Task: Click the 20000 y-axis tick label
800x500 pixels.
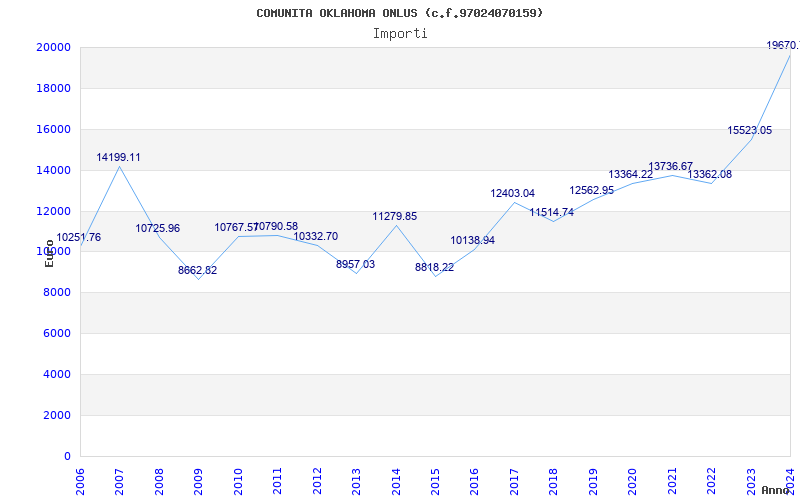Action: coord(53,47)
